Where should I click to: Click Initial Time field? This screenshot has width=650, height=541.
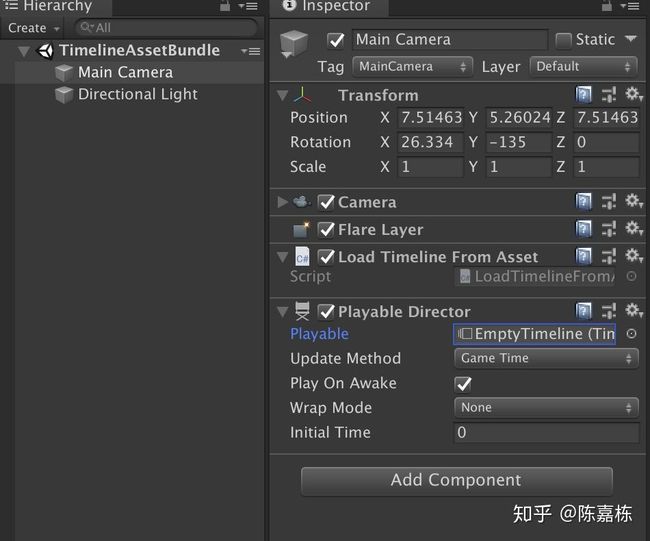click(546, 433)
